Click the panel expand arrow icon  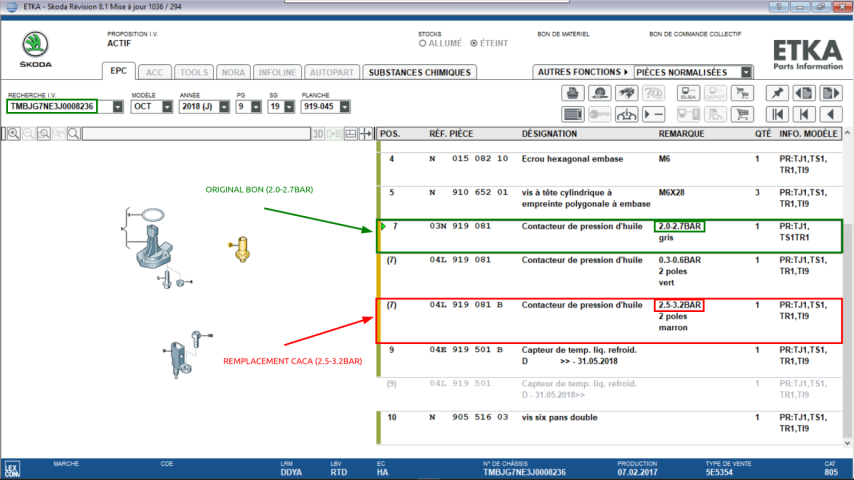365,133
